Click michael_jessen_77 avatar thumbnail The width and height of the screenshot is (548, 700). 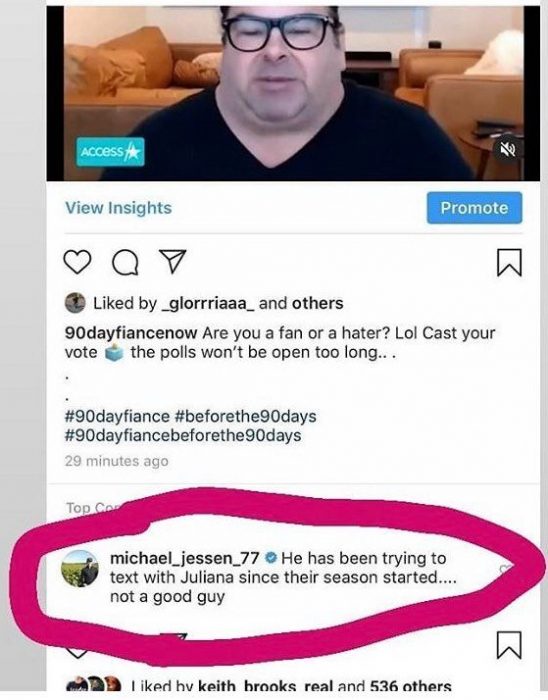pos(80,568)
